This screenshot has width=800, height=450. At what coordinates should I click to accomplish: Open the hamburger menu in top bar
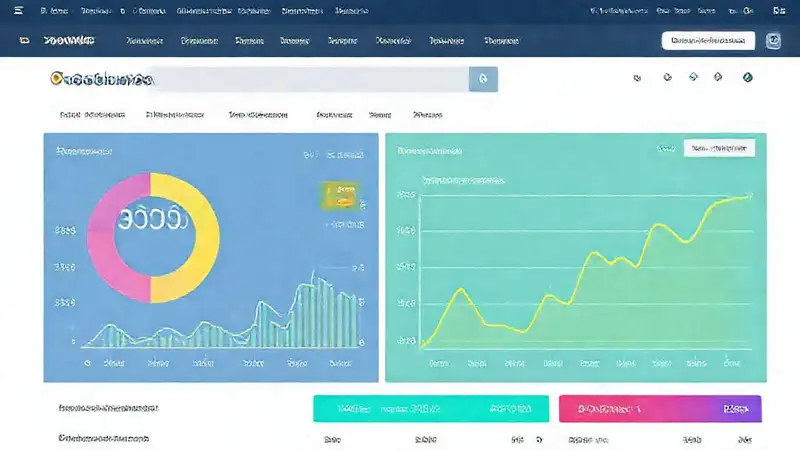[x=18, y=10]
